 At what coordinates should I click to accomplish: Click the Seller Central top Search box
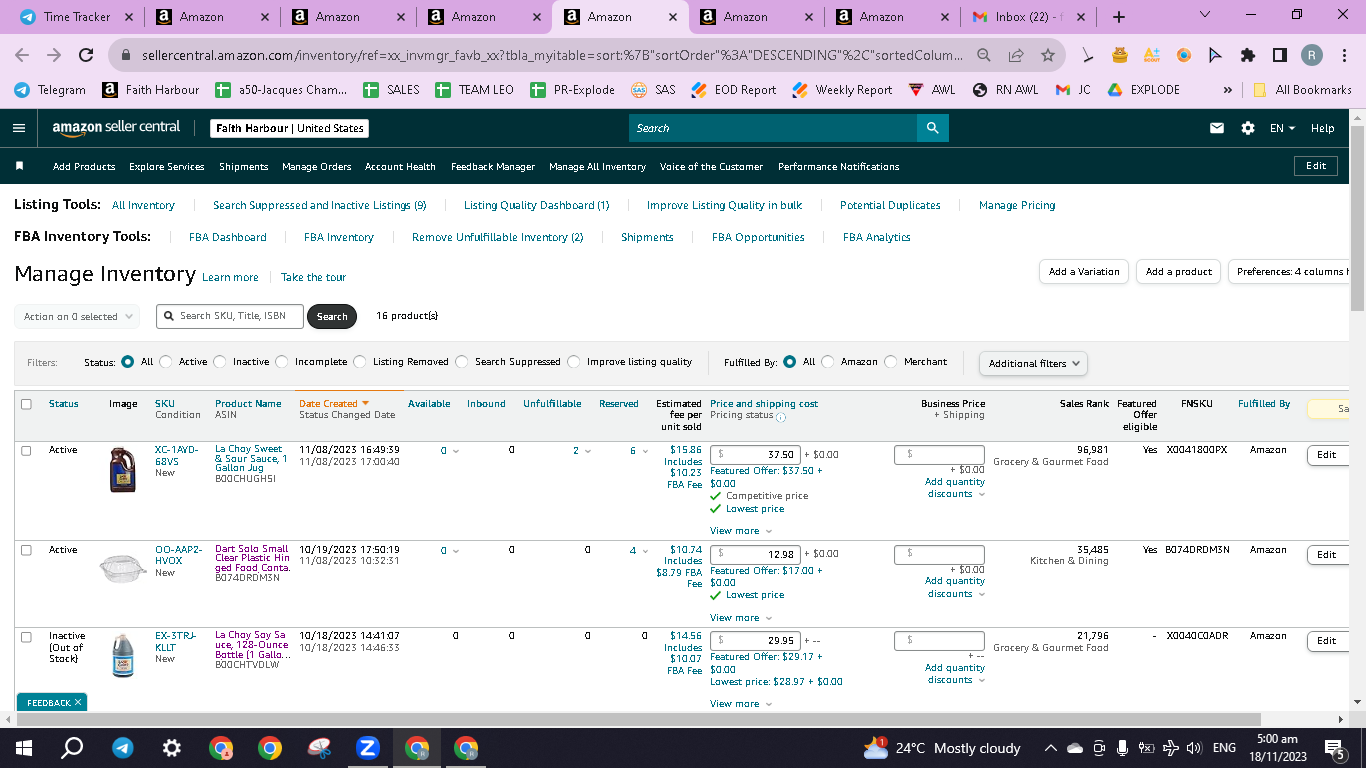coord(773,128)
